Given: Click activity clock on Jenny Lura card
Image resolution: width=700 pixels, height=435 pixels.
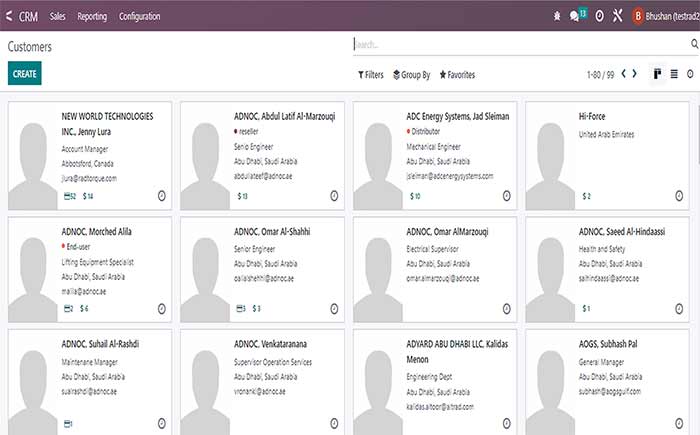Looking at the screenshot, I should [162, 196].
